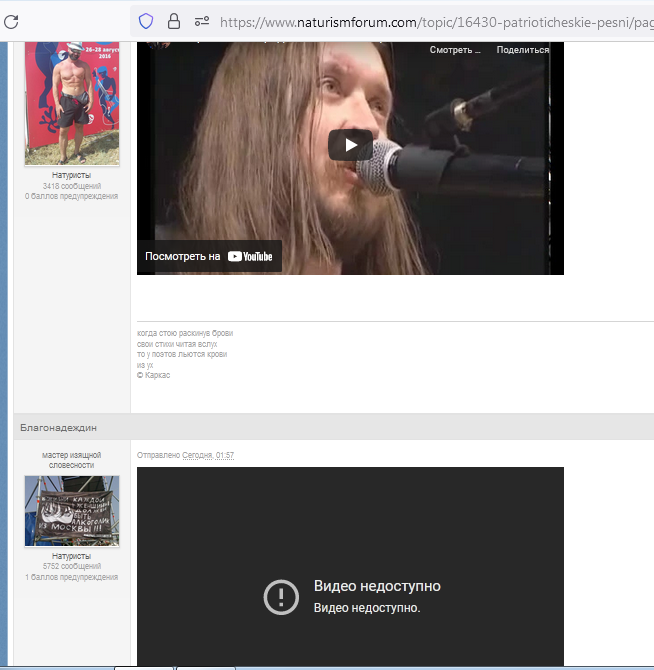Click 'Видео недоступно' heading text
The image size is (654, 670).
377,586
